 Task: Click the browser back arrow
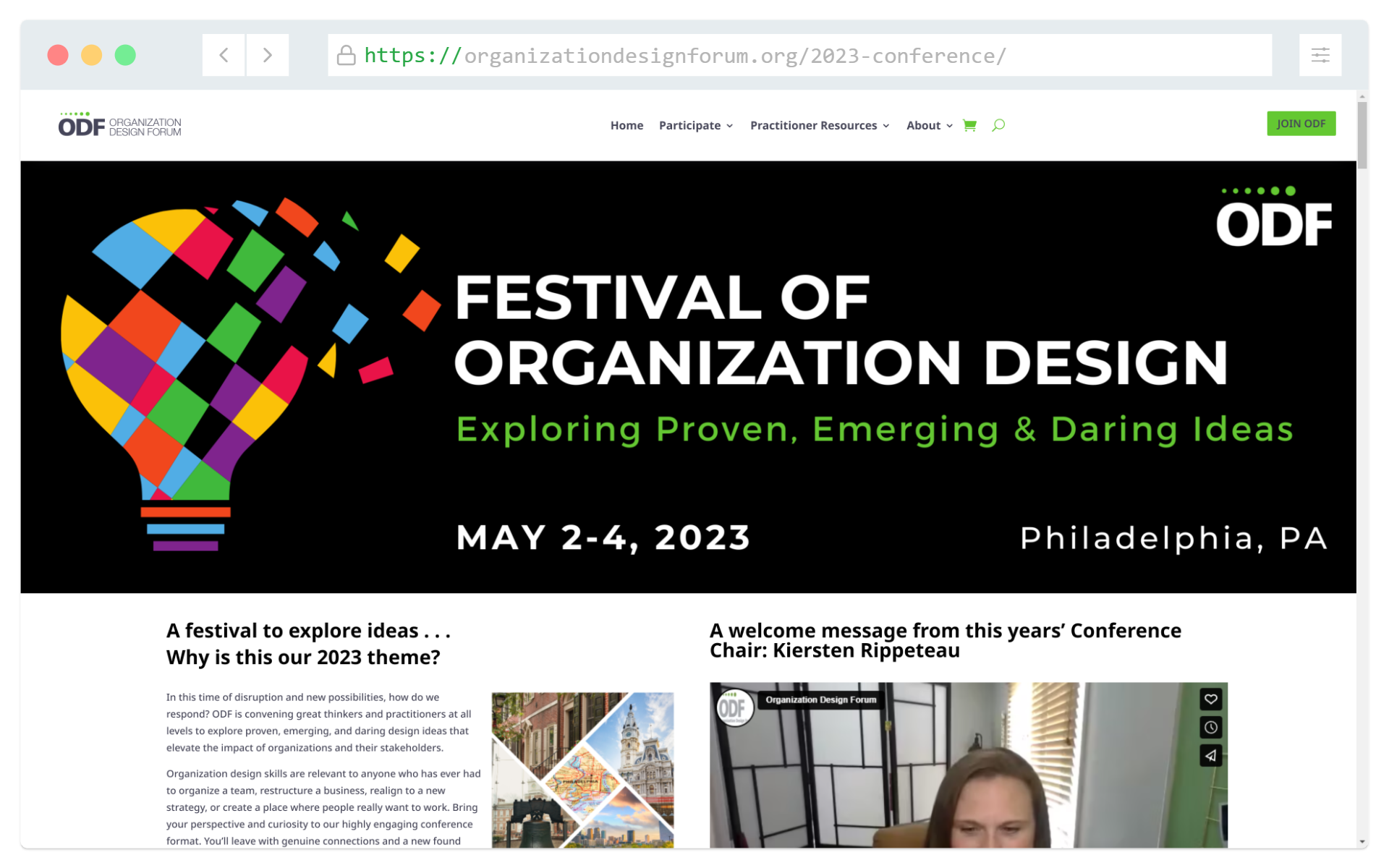point(224,55)
